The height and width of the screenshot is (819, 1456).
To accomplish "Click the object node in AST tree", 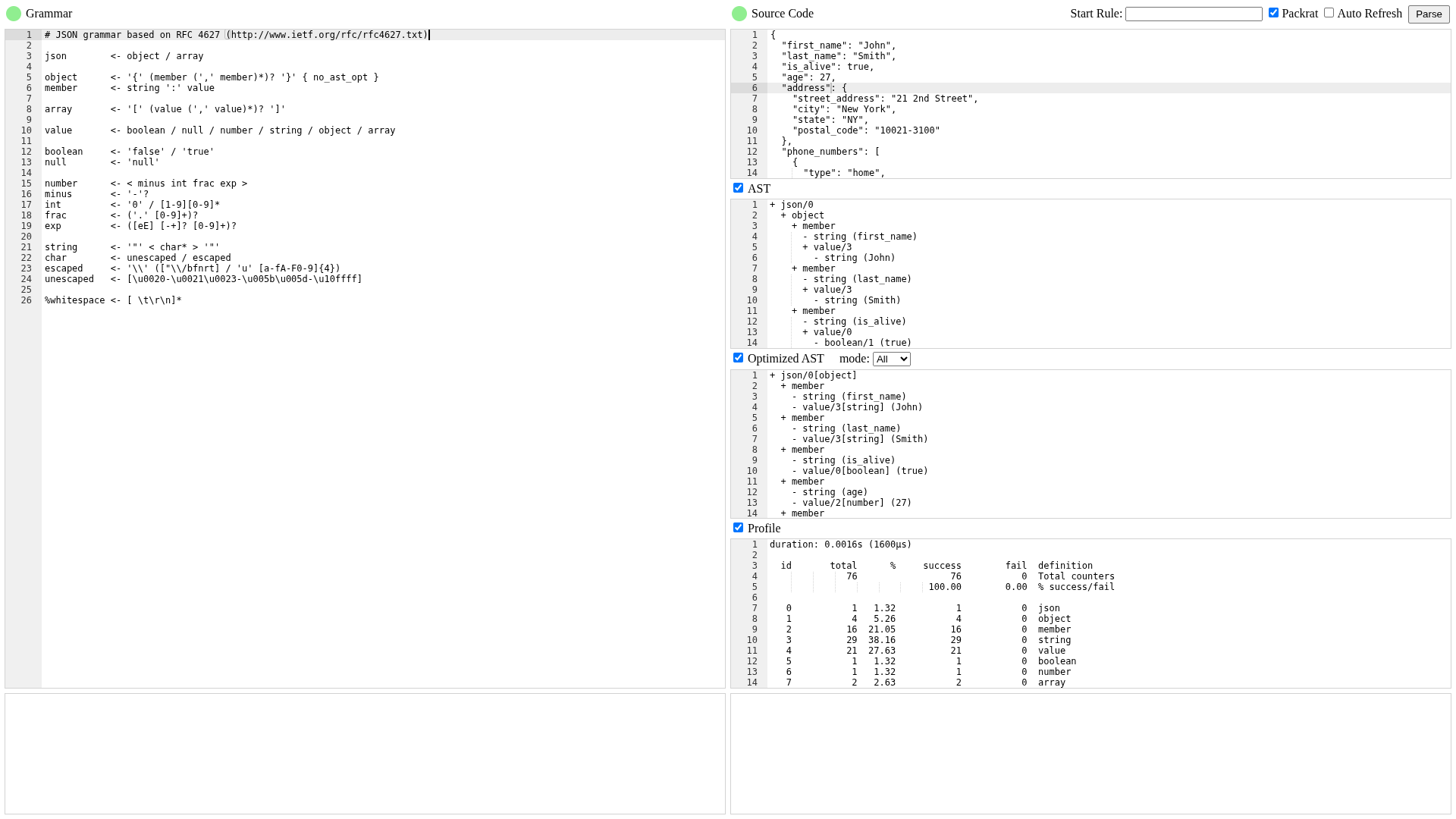I will click(x=807, y=215).
